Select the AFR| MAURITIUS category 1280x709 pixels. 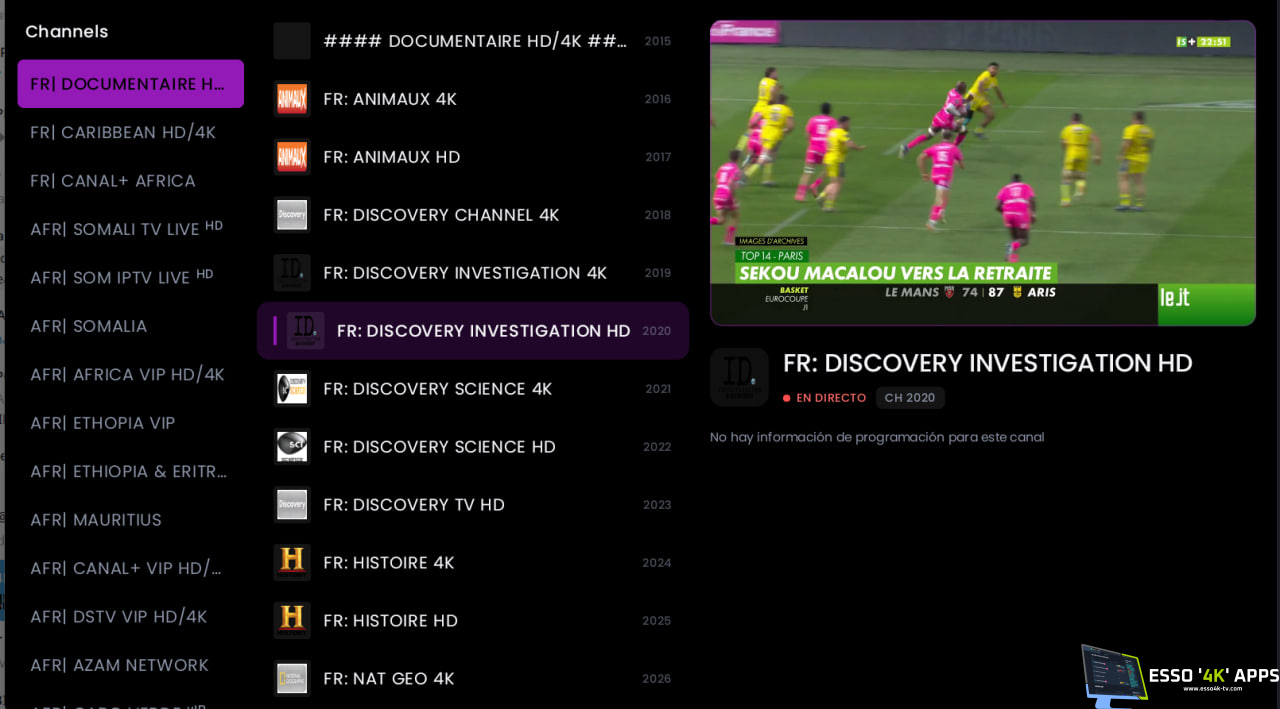[x=131, y=520]
